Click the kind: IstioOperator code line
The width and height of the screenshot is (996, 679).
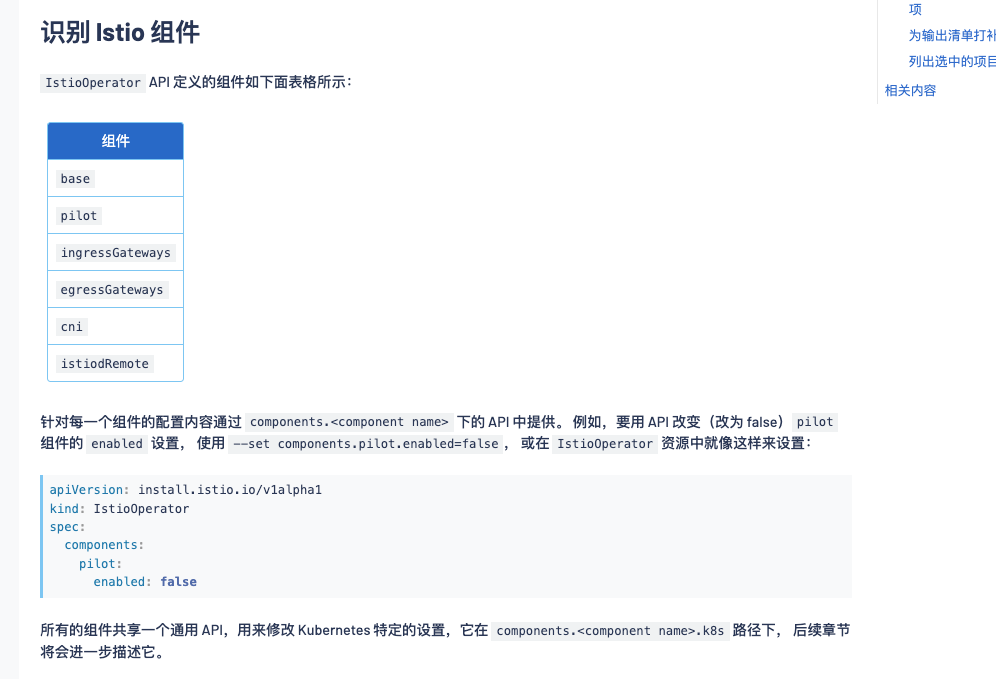119,509
